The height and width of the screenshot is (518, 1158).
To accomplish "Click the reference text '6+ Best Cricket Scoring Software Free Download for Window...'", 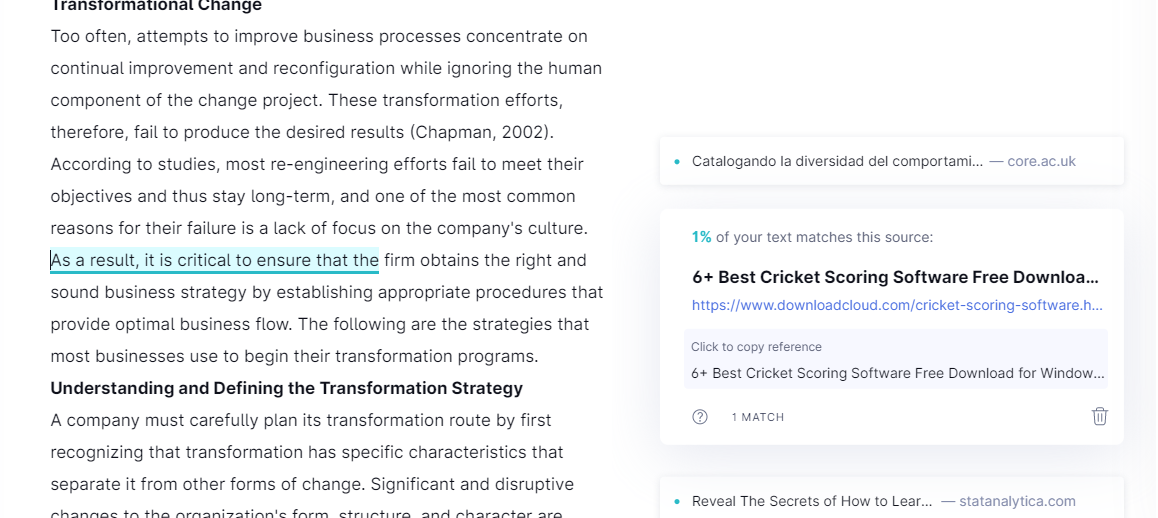I will click(897, 373).
